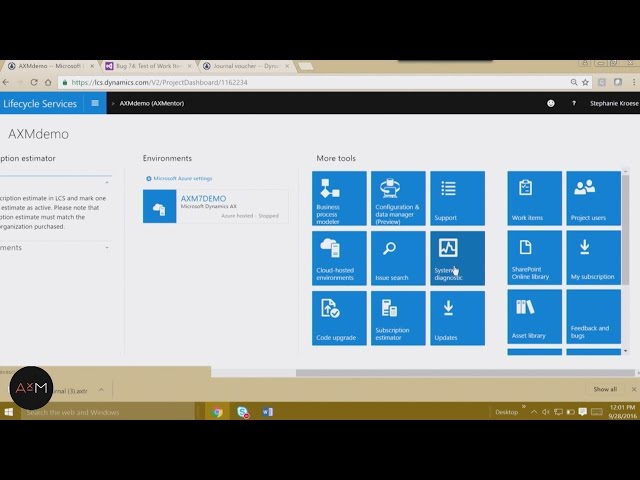The image size is (640, 480).
Task: Click Search the web and Windows box
Action: [x=107, y=412]
